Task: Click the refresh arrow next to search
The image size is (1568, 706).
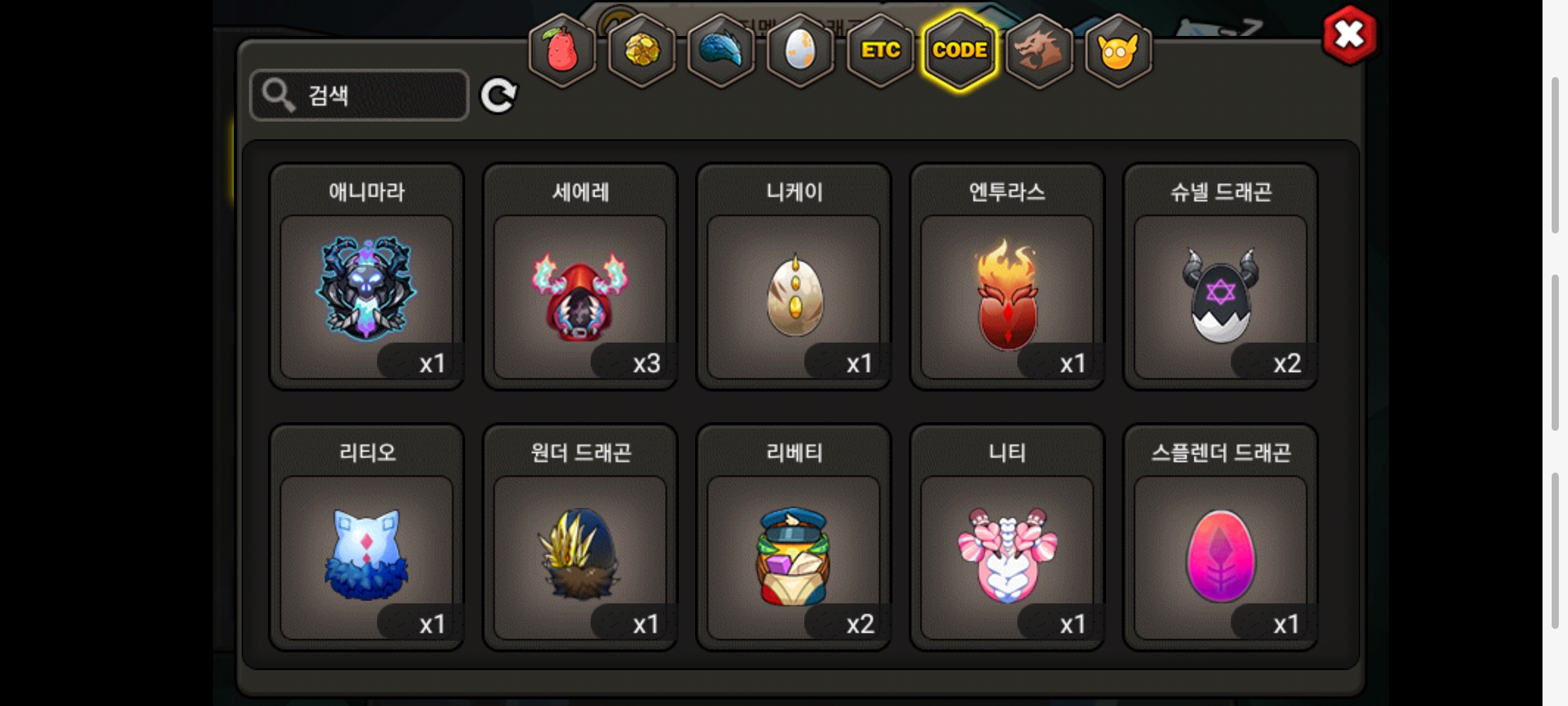Action: (x=498, y=96)
